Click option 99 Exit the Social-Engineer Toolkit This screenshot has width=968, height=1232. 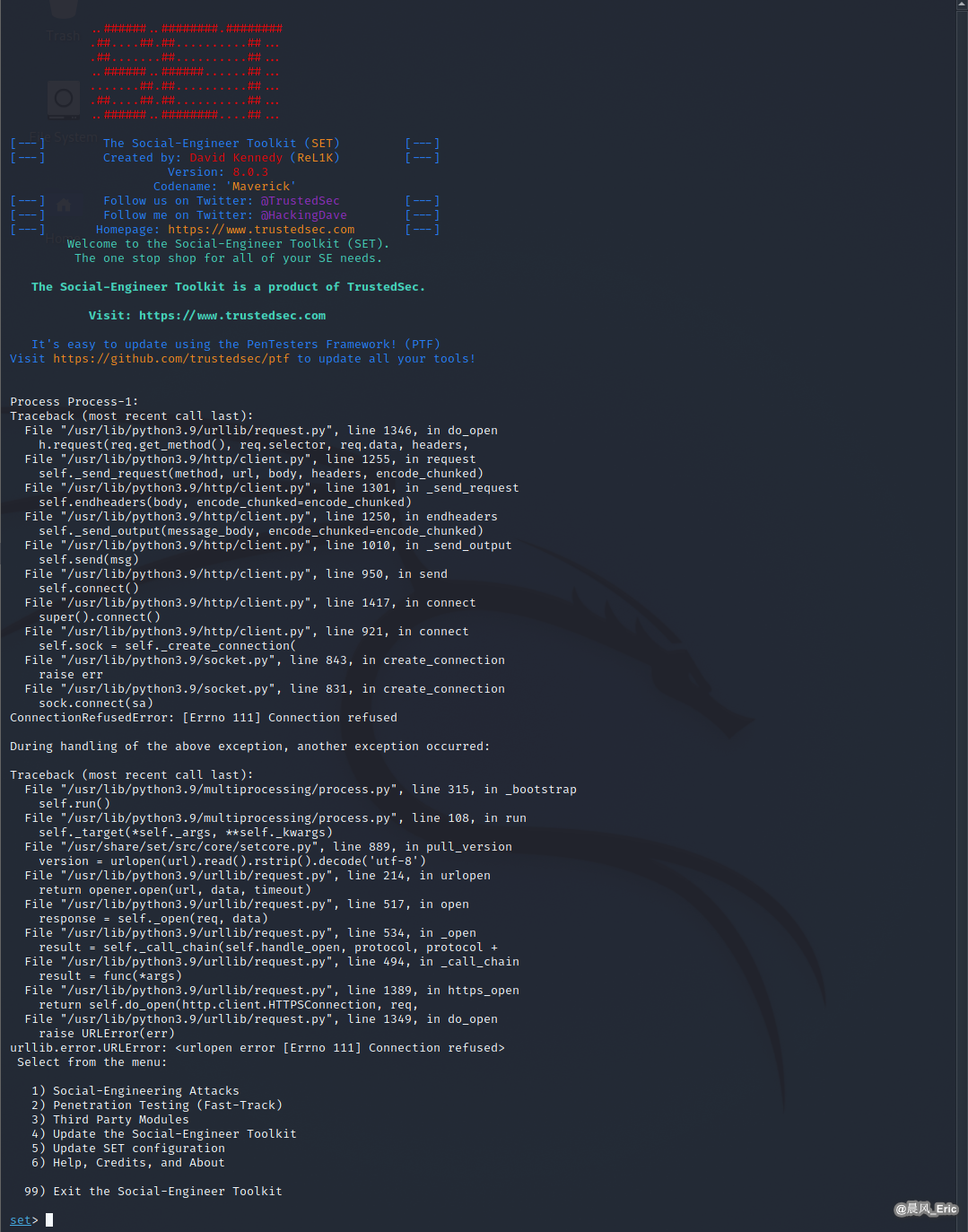pos(153,1192)
